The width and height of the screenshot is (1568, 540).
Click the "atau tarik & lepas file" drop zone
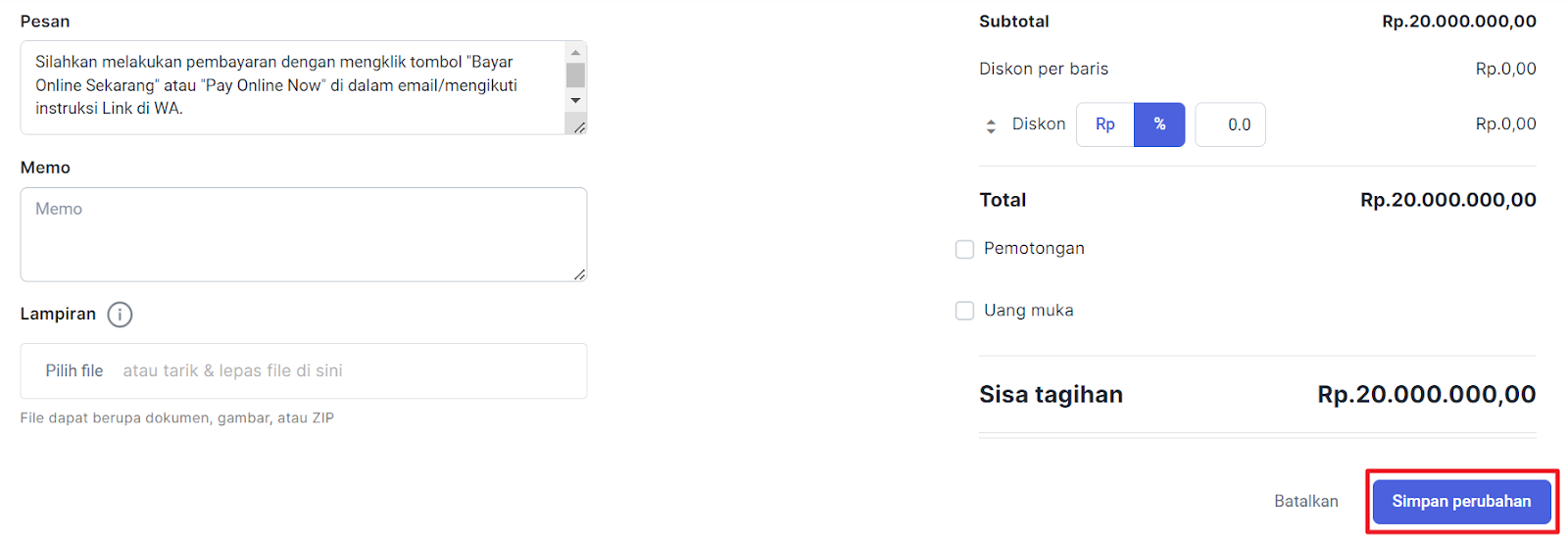coord(232,370)
